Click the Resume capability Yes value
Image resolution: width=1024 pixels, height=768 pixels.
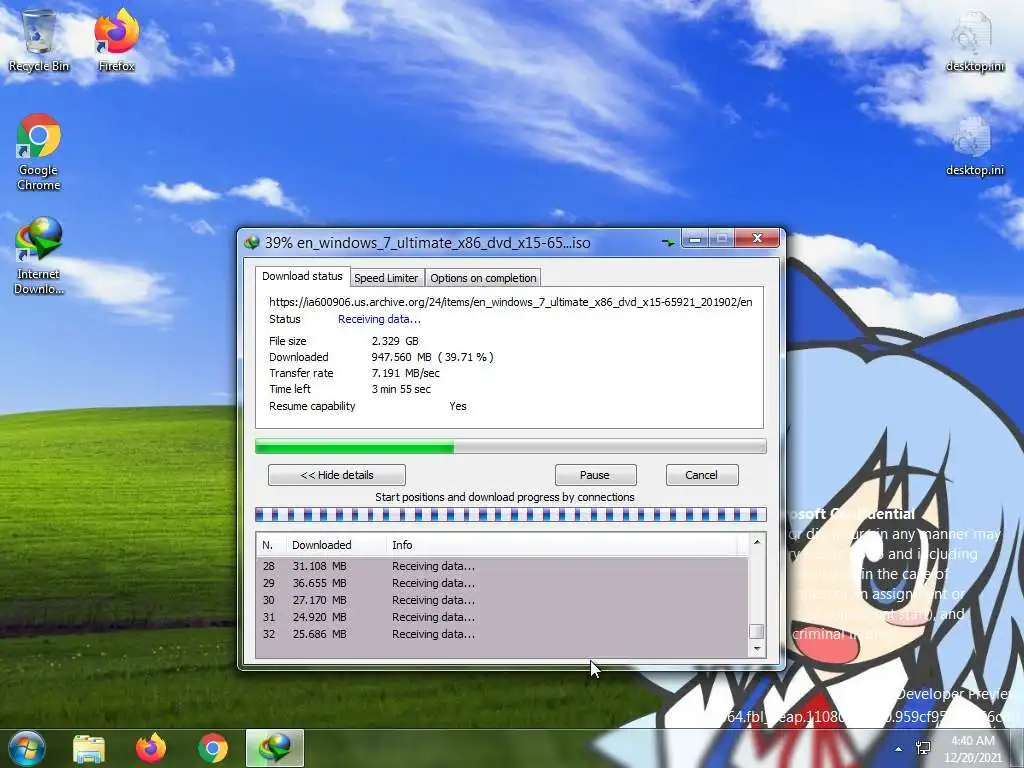(458, 406)
